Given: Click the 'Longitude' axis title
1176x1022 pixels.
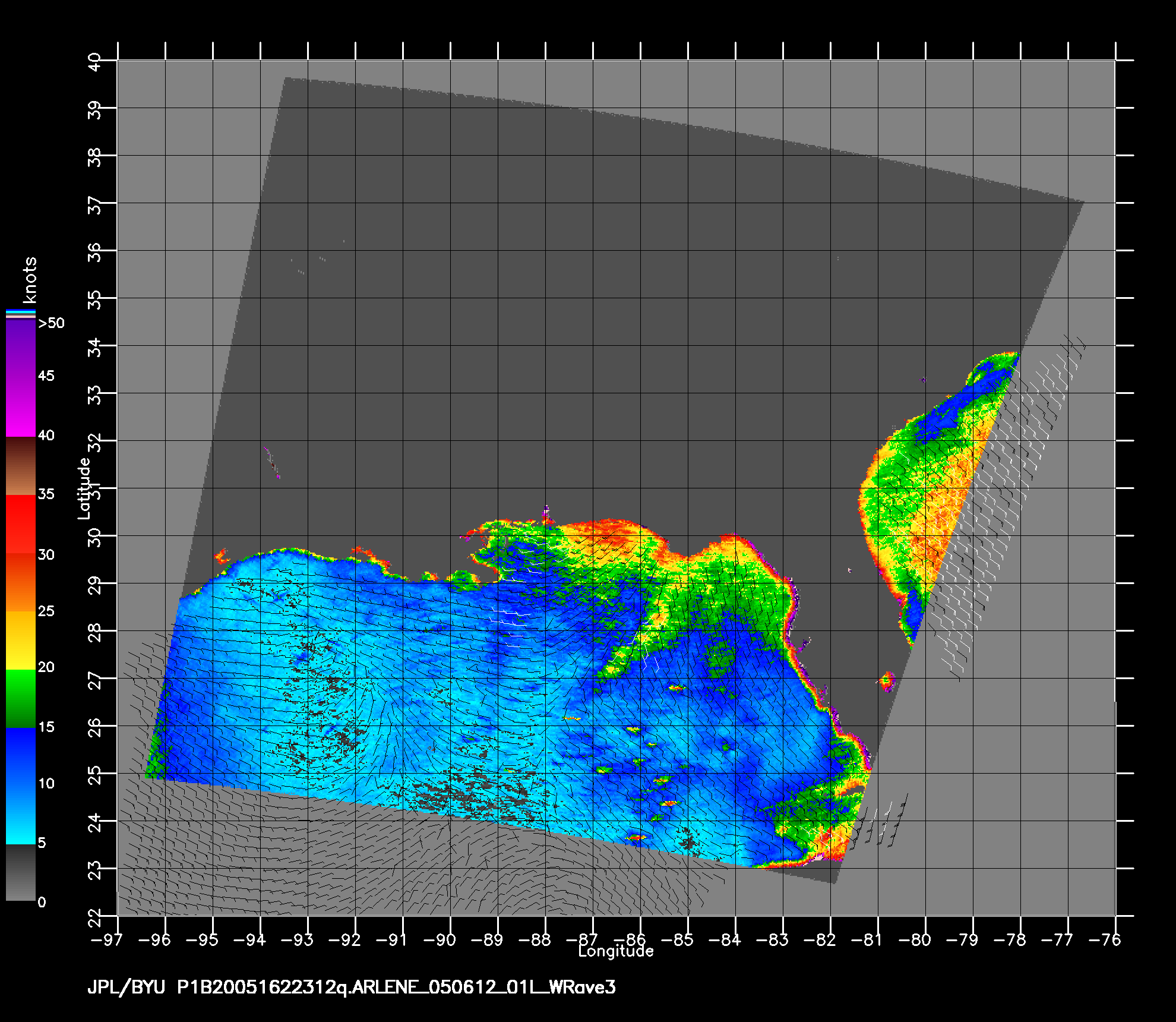Looking at the screenshot, I should pos(616,951).
